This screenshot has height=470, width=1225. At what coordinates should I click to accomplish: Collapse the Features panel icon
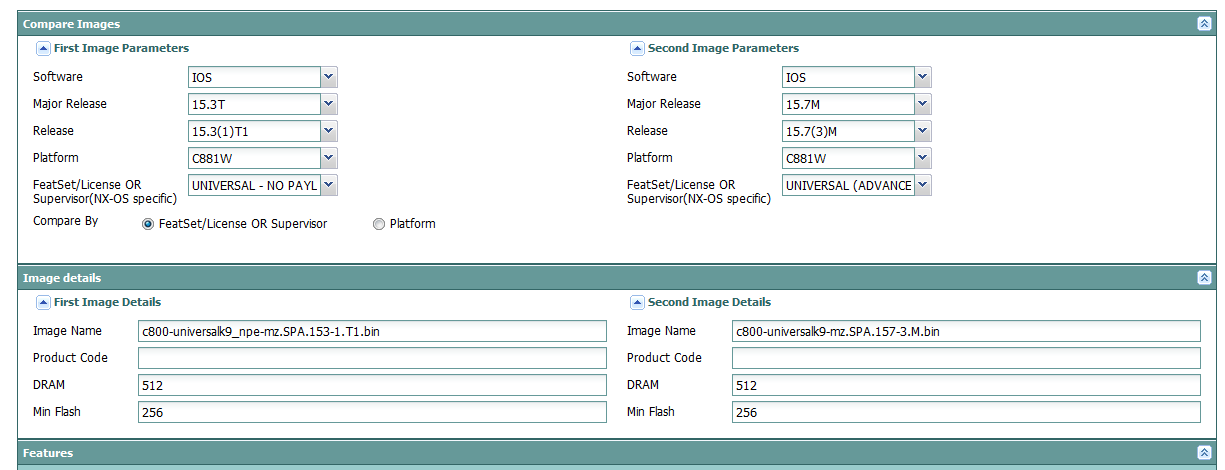(x=1204, y=453)
